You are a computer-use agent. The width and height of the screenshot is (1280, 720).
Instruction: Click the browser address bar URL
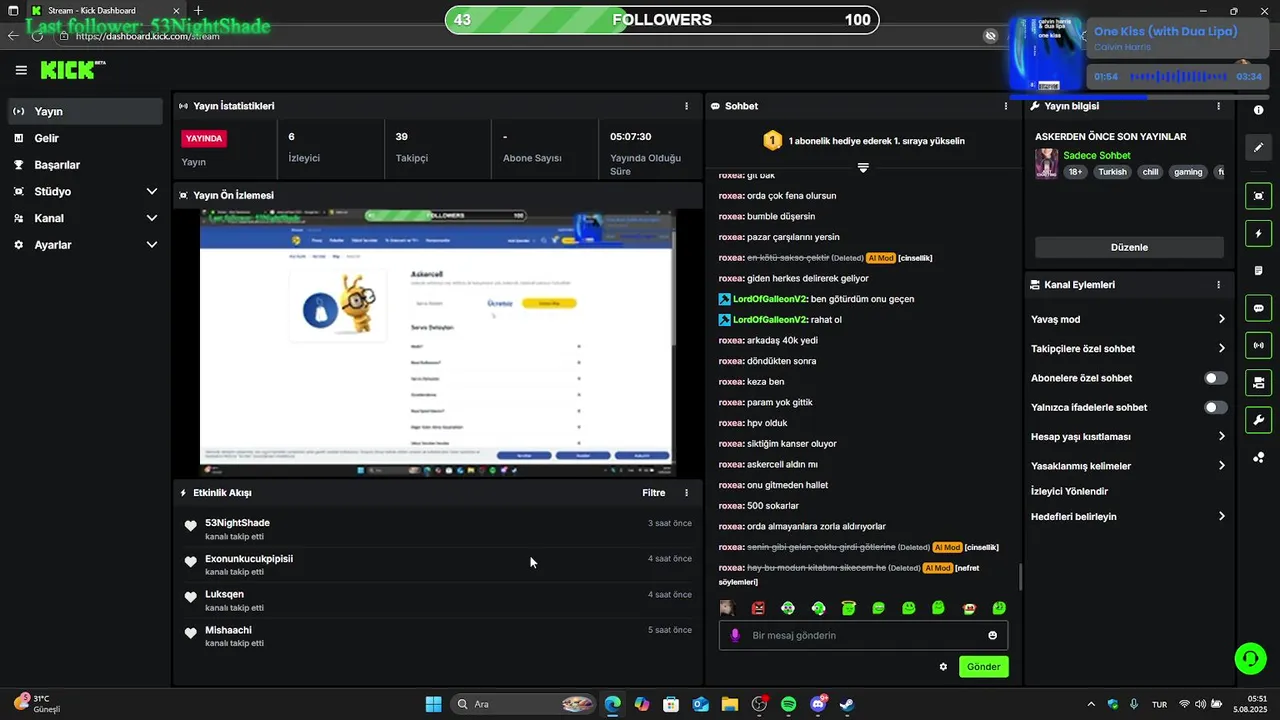pos(148,36)
